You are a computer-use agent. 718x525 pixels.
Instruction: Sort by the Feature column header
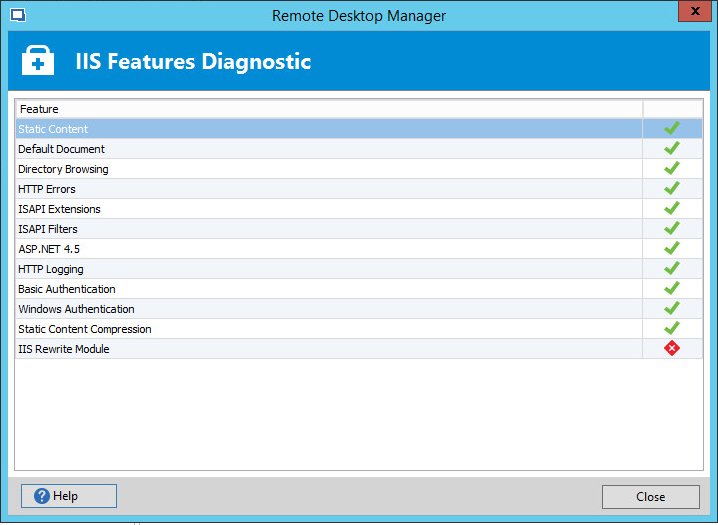[329, 109]
